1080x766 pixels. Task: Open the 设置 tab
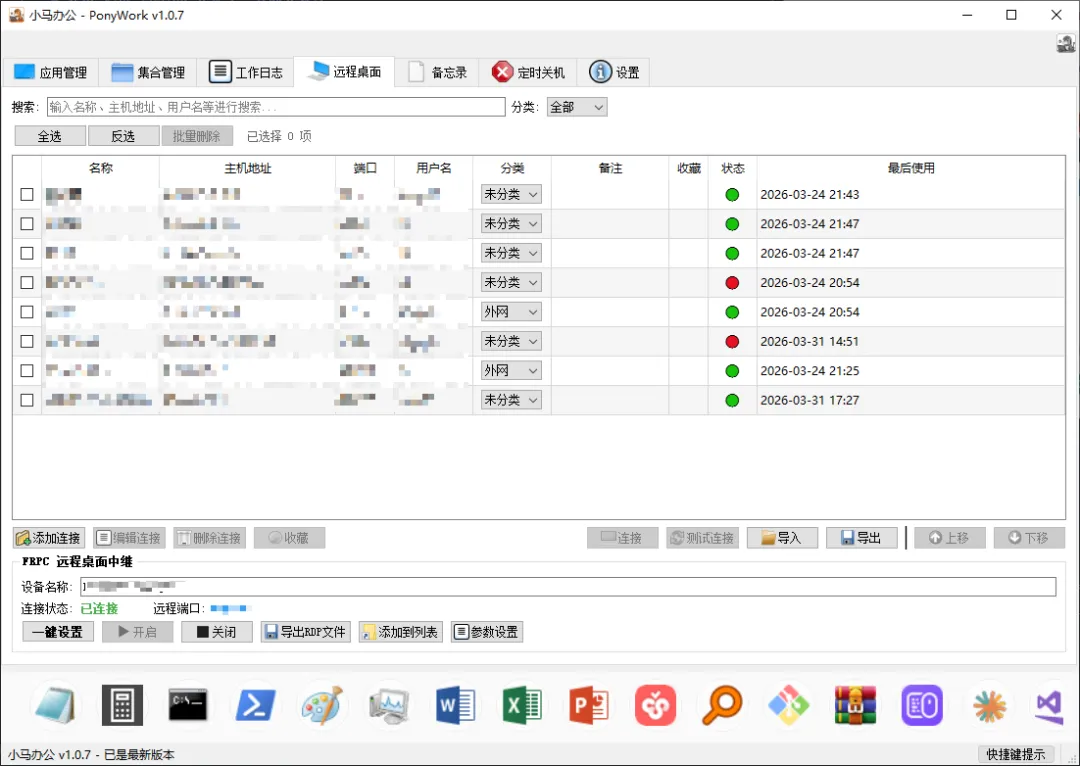tap(614, 72)
